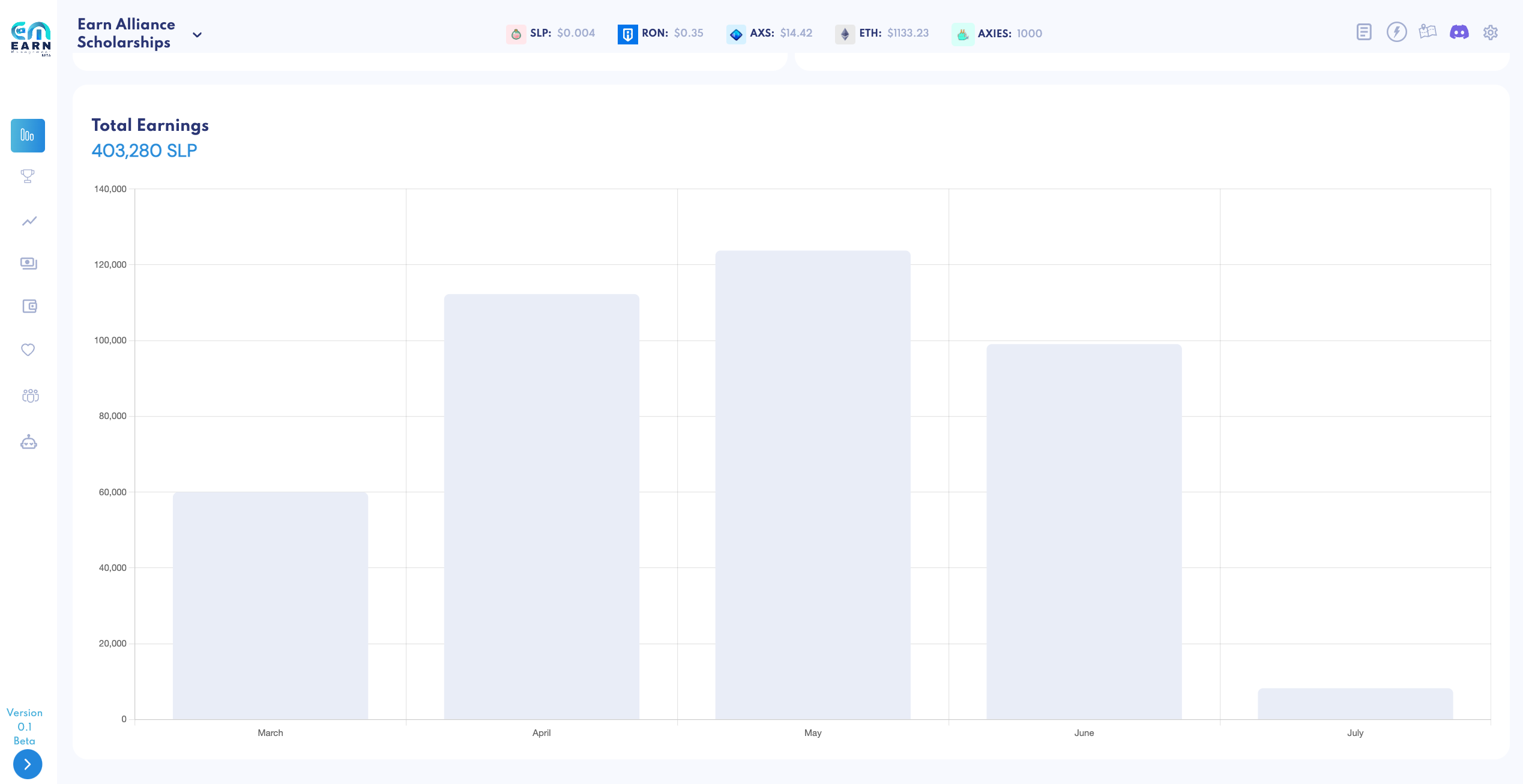1523x784 pixels.
Task: Click the 100,000 y-axis label
Action: click(110, 340)
